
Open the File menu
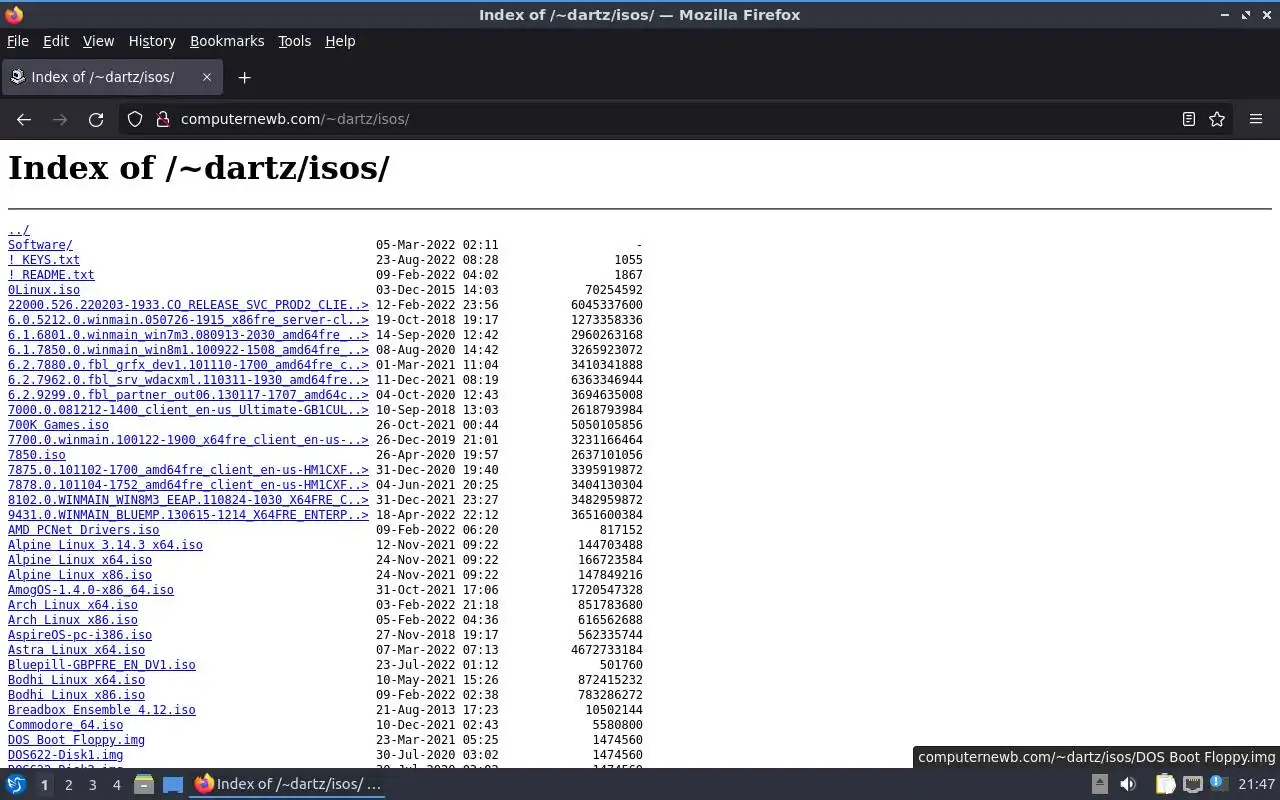(x=18, y=41)
